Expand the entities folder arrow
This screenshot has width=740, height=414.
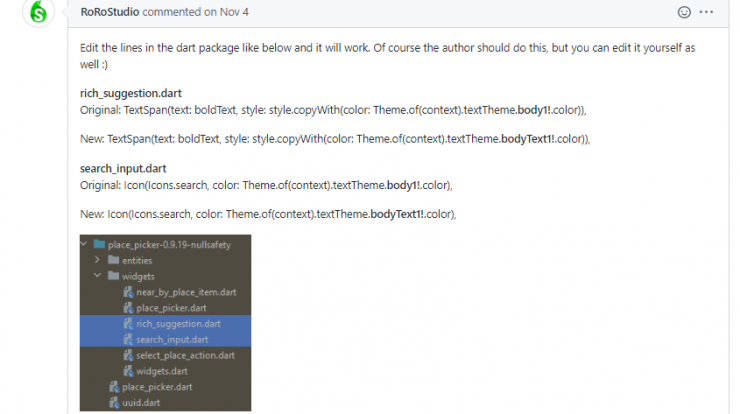tap(97, 260)
